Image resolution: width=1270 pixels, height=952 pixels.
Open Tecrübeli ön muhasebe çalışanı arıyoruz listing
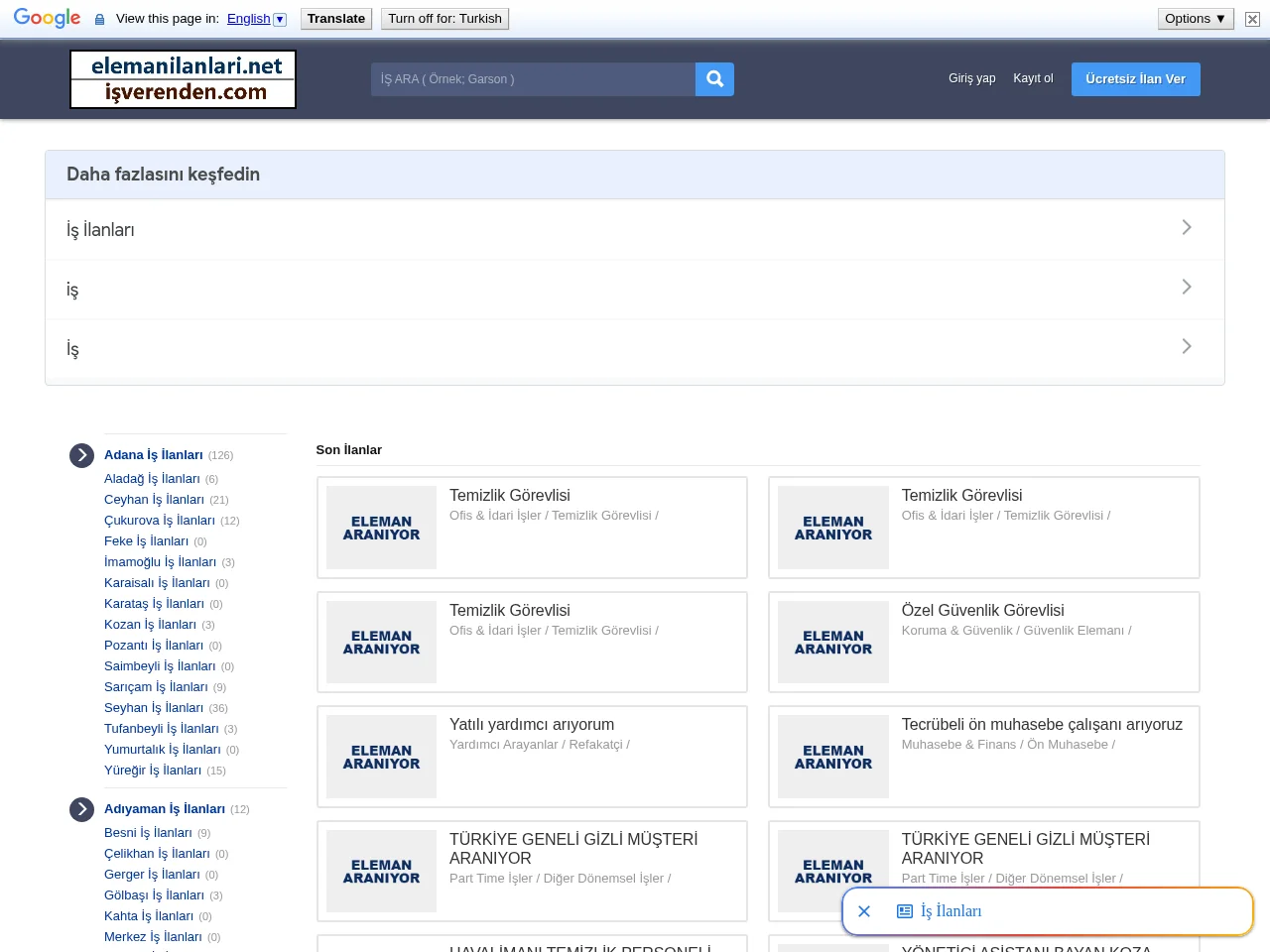(1042, 725)
